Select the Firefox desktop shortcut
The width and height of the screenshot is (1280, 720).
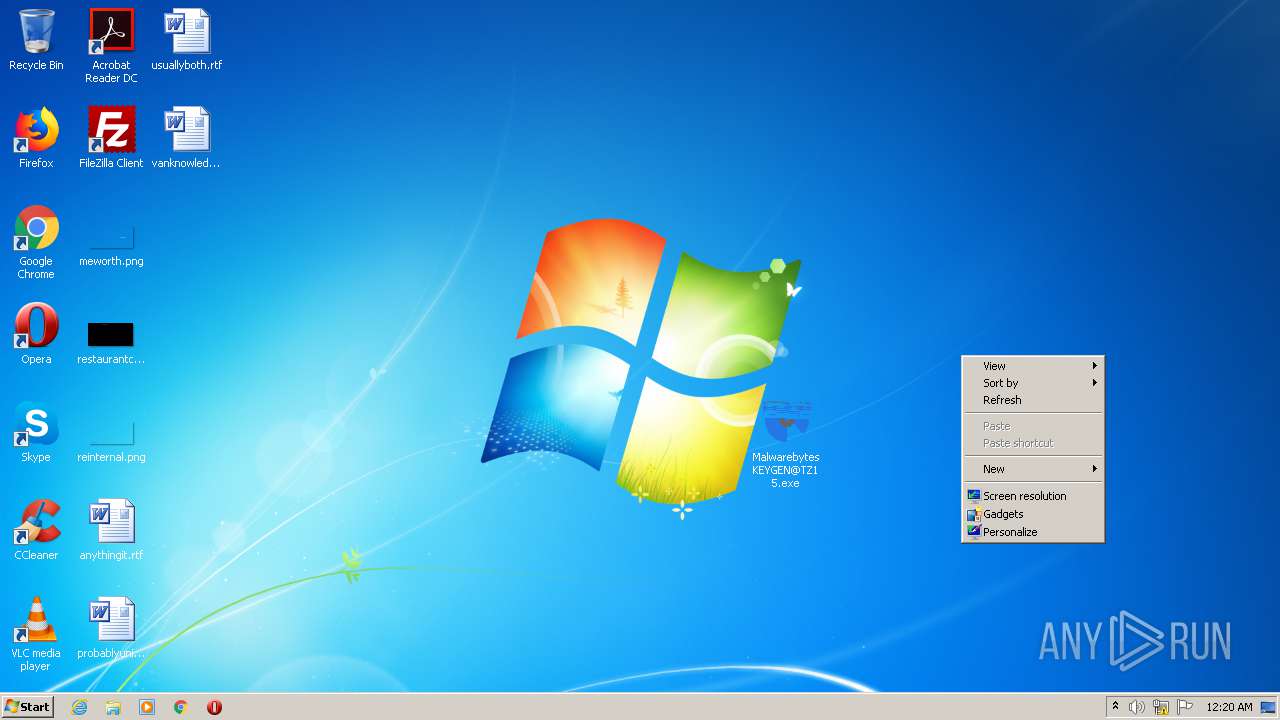click(36, 138)
